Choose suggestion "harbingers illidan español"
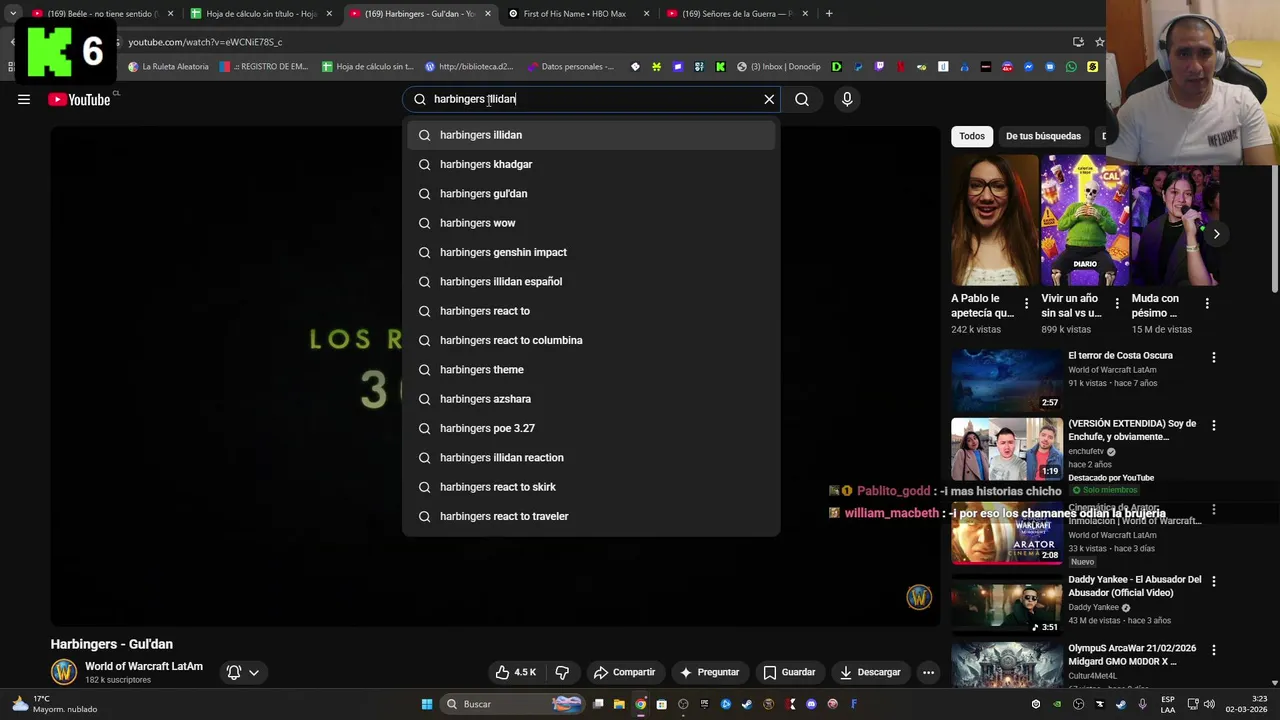 click(591, 281)
